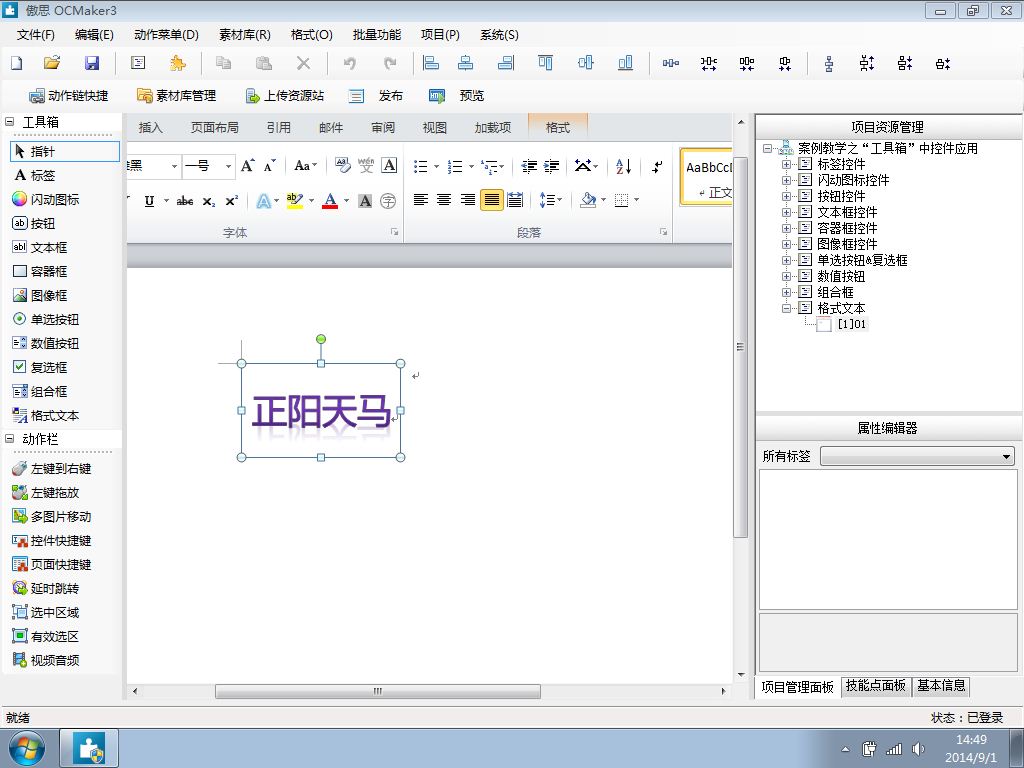Choose the 左键拖放 drag-and-drop action

(46, 493)
